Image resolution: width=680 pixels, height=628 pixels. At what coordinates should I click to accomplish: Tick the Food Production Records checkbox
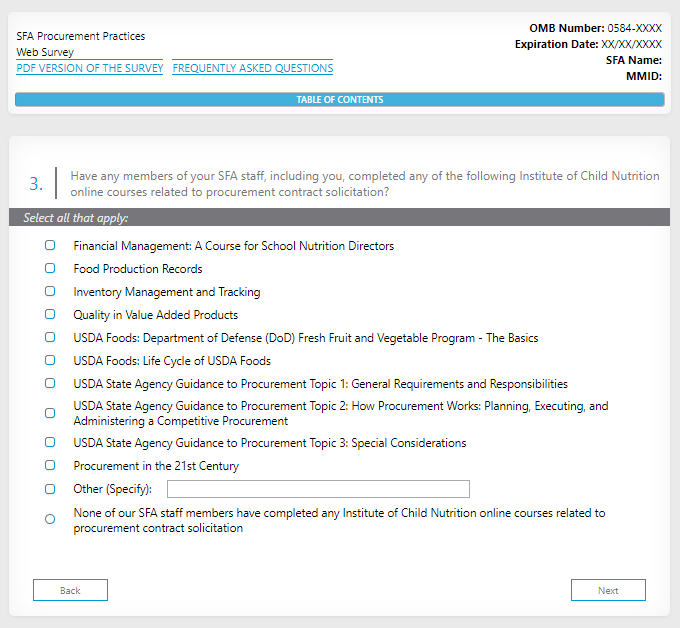pyautogui.click(x=50, y=268)
